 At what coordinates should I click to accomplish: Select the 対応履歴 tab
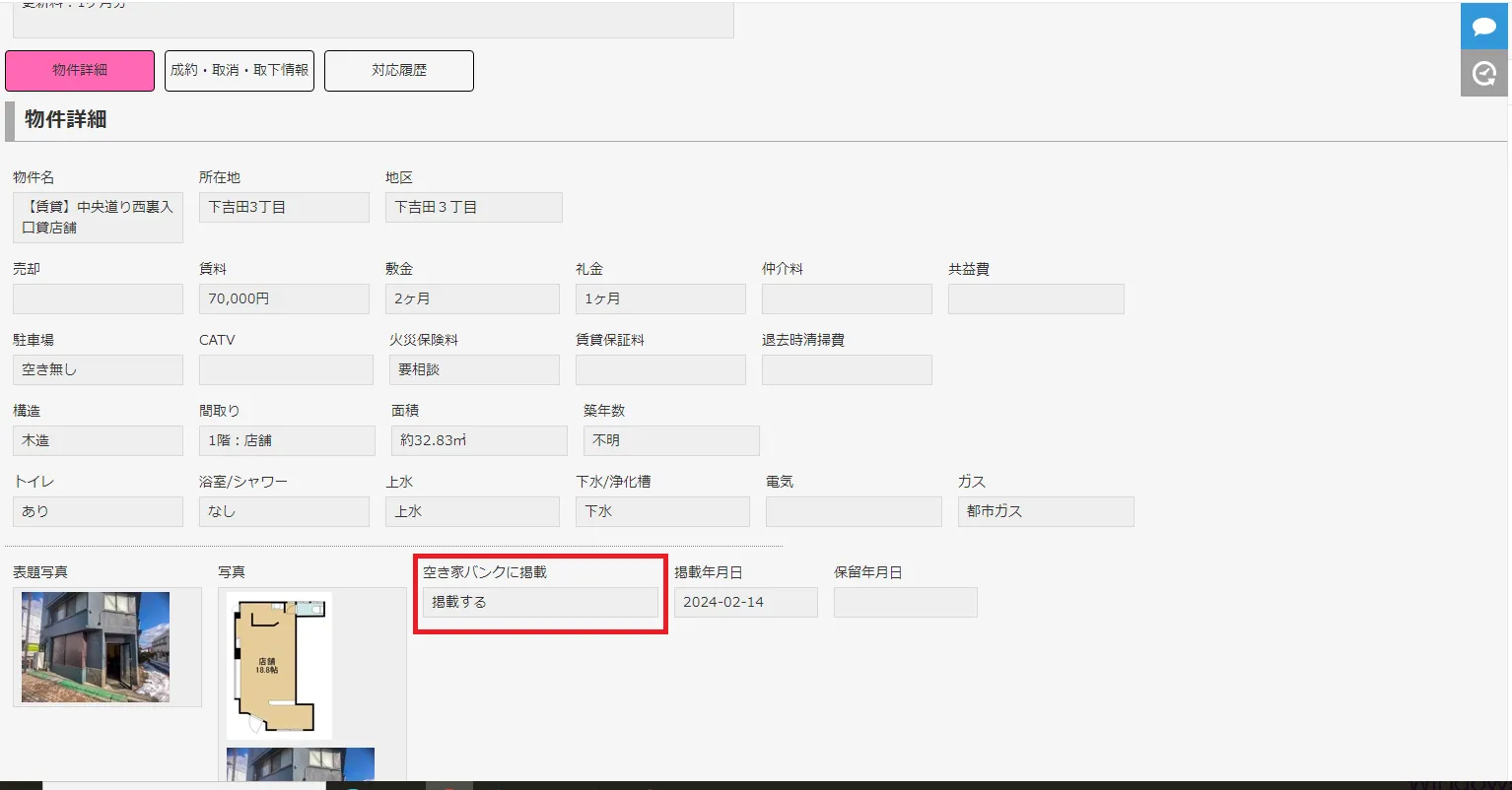(399, 71)
